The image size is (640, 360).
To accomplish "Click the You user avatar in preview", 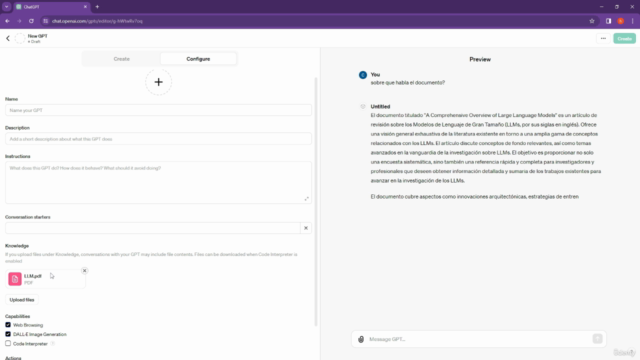I will click(x=363, y=75).
